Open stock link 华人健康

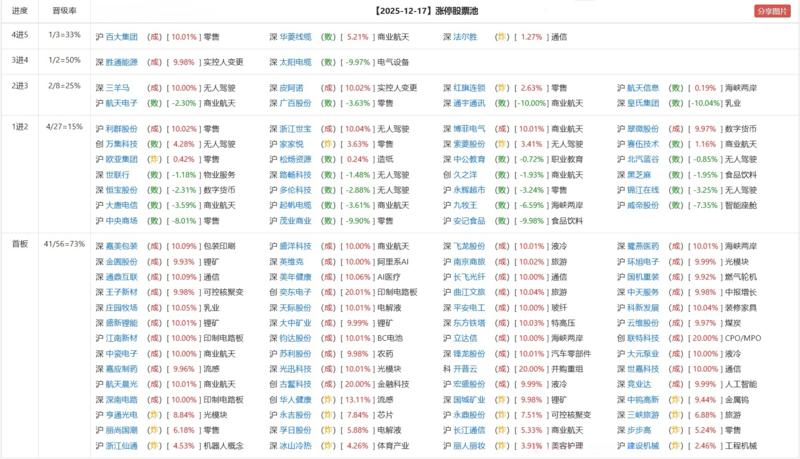[x=295, y=400]
